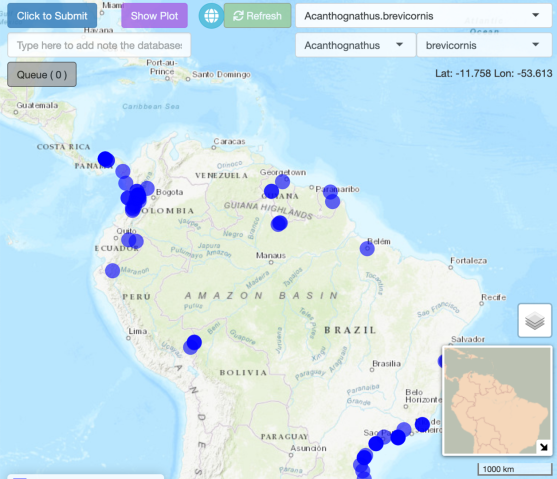Click the Recife city label
Viewport: 557px width, 479px height.
click(x=493, y=297)
